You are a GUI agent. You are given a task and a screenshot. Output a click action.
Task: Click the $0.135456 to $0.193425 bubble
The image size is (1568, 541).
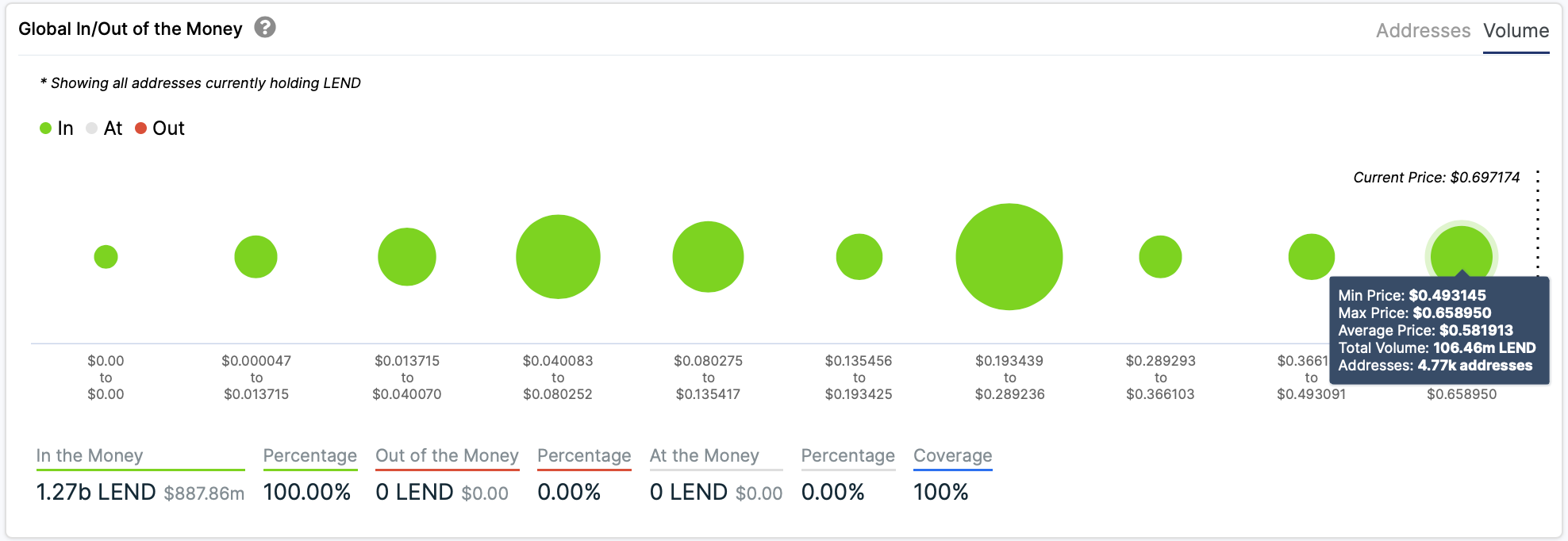pos(859,257)
